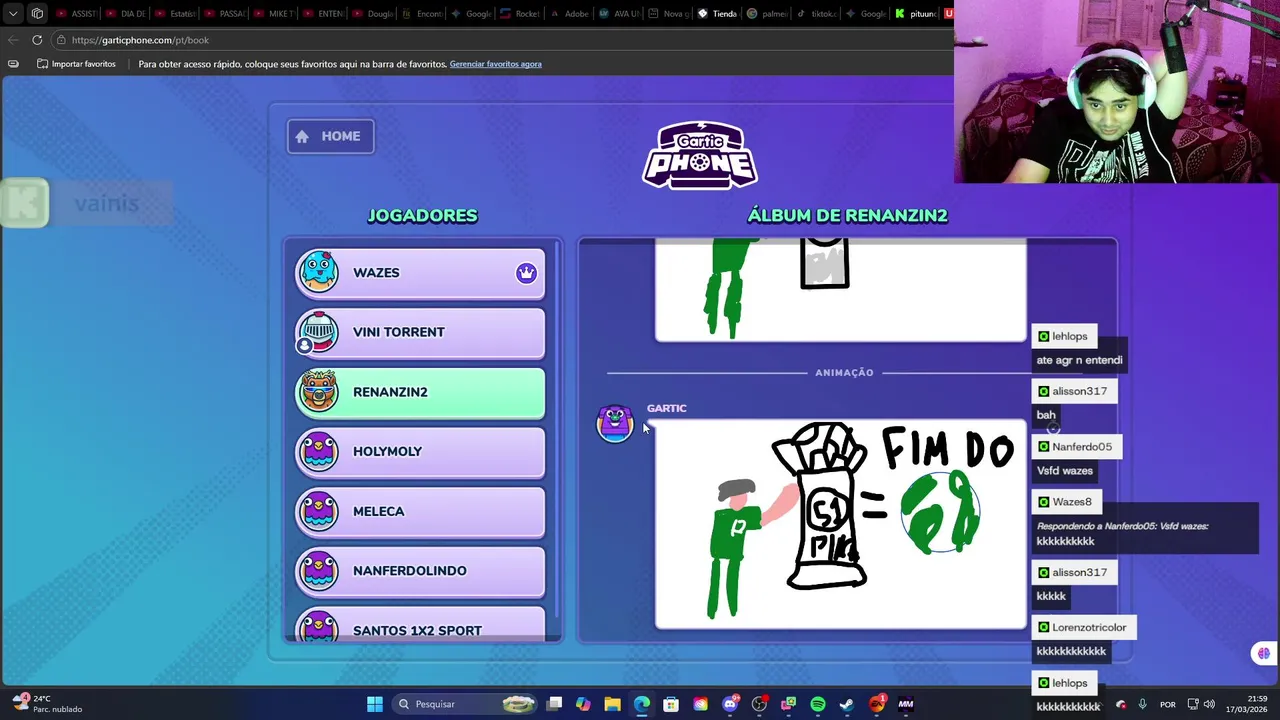1280x720 pixels.
Task: Click MELECA's purple avatar
Action: tap(319, 510)
